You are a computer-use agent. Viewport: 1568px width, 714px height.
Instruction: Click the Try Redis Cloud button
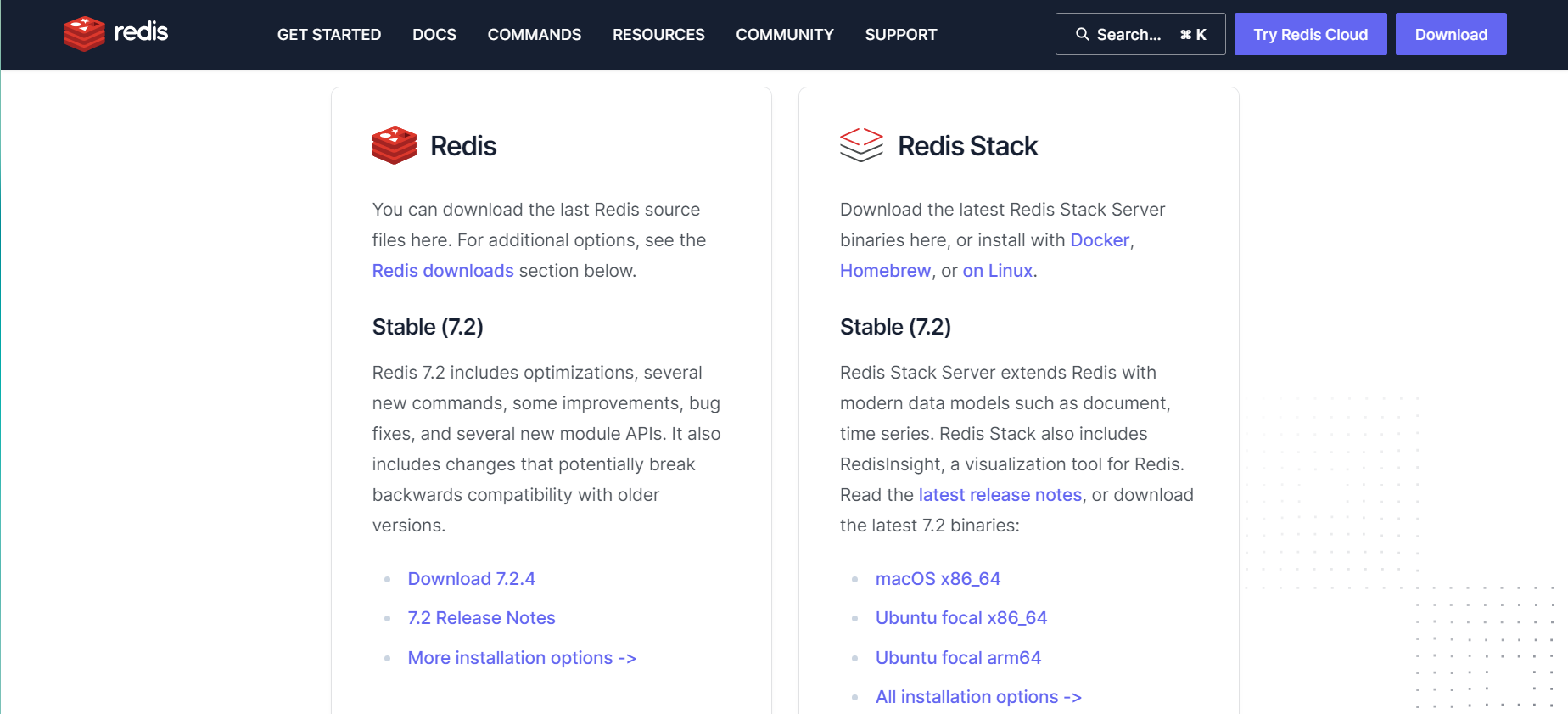point(1310,34)
